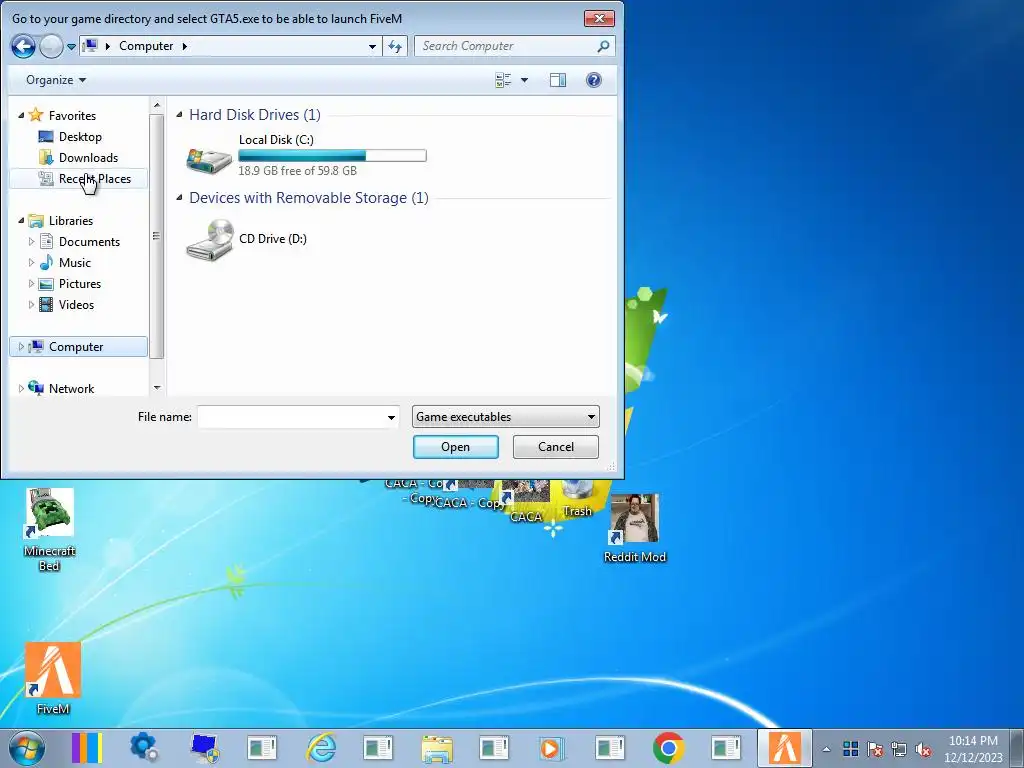Open the File name dropdown arrow
This screenshot has width=1024, height=768.
pyautogui.click(x=391, y=417)
